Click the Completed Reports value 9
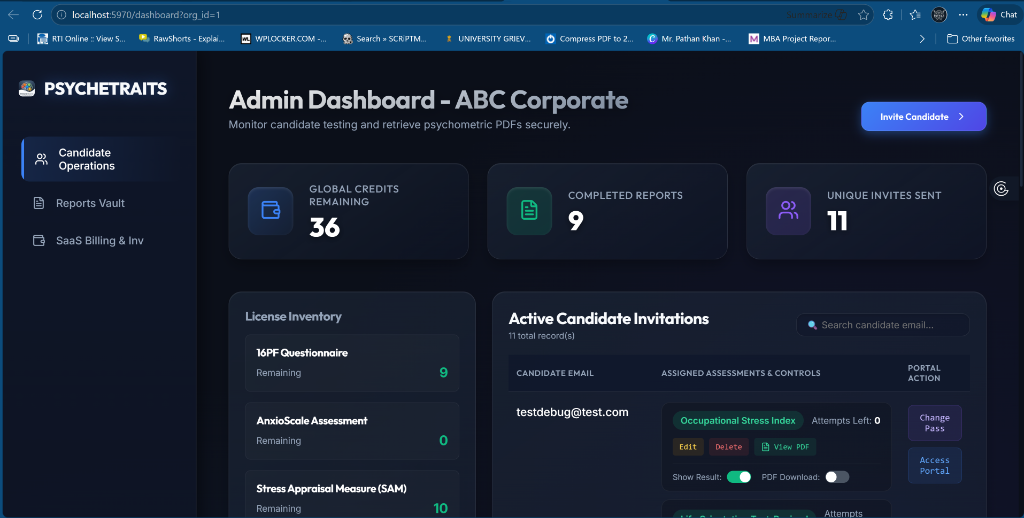 pyautogui.click(x=575, y=221)
